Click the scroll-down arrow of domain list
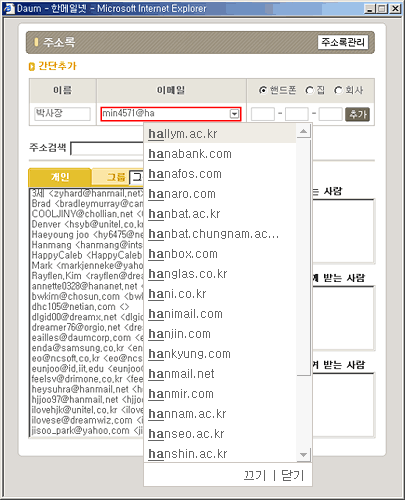 (x=303, y=454)
